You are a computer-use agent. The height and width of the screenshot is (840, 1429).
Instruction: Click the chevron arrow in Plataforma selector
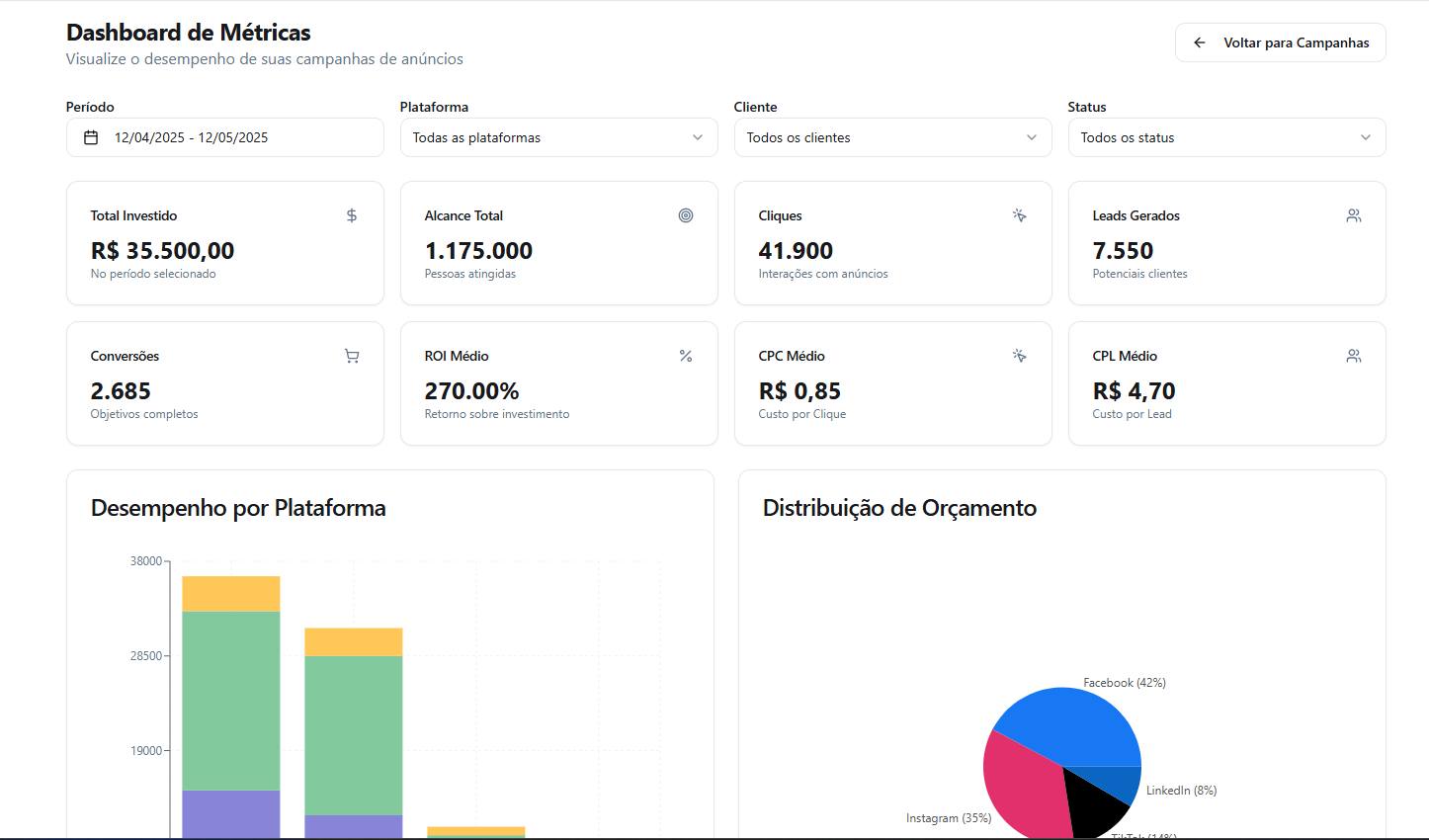pyautogui.click(x=698, y=137)
